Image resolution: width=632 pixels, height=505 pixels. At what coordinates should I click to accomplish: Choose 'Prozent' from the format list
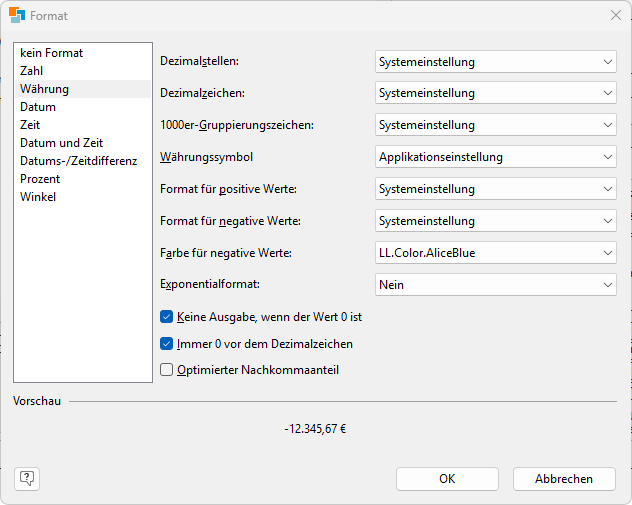(x=40, y=179)
